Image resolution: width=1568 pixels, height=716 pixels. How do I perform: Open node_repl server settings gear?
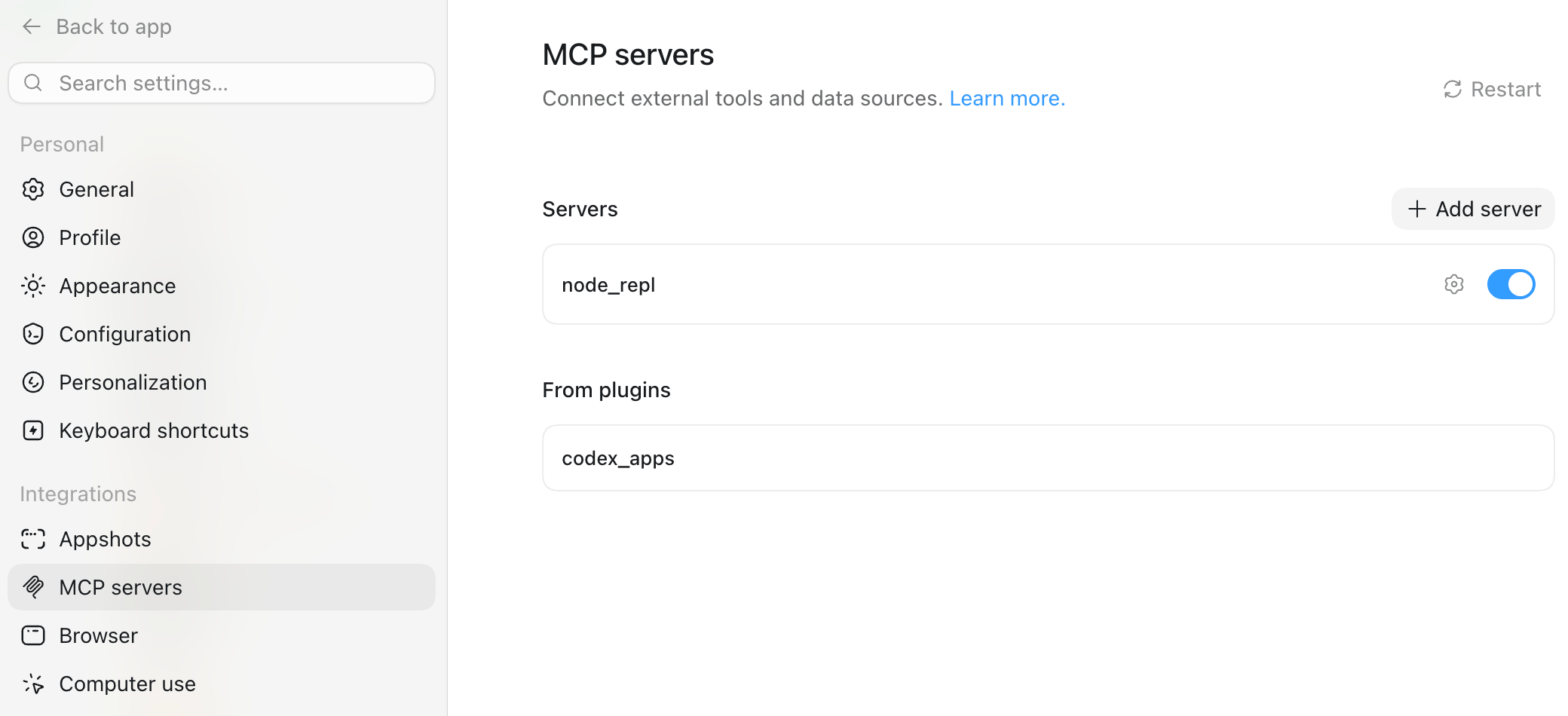coord(1454,284)
